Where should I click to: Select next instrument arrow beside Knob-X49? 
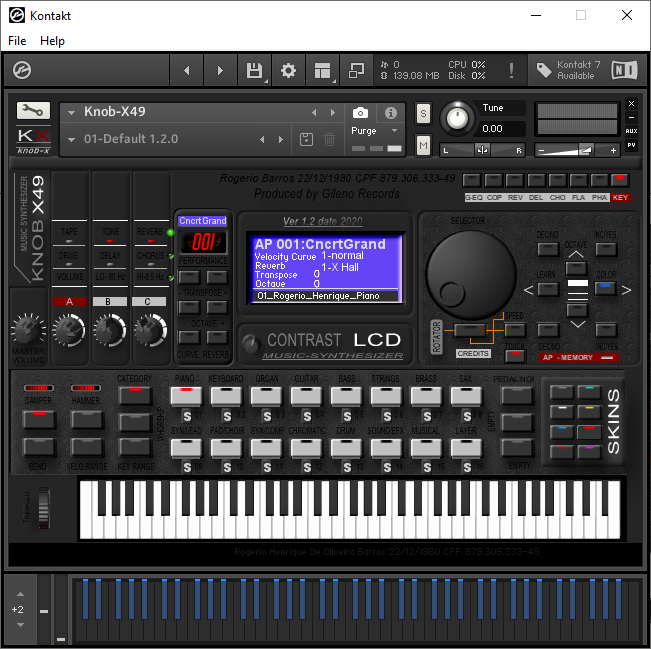coord(333,113)
